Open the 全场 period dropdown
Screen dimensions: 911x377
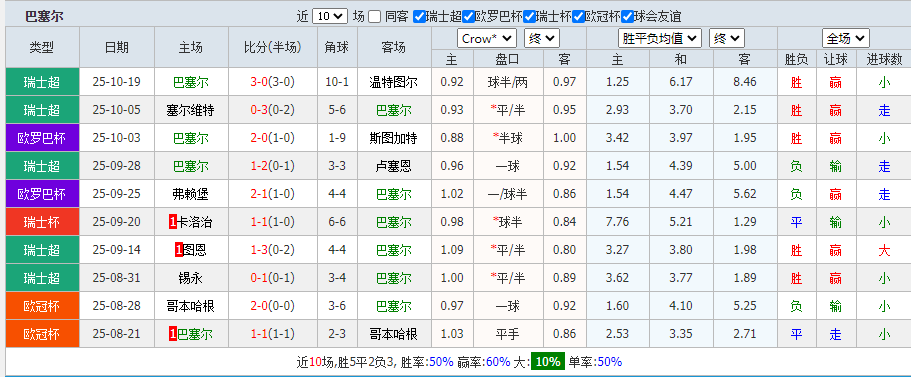[845, 38]
